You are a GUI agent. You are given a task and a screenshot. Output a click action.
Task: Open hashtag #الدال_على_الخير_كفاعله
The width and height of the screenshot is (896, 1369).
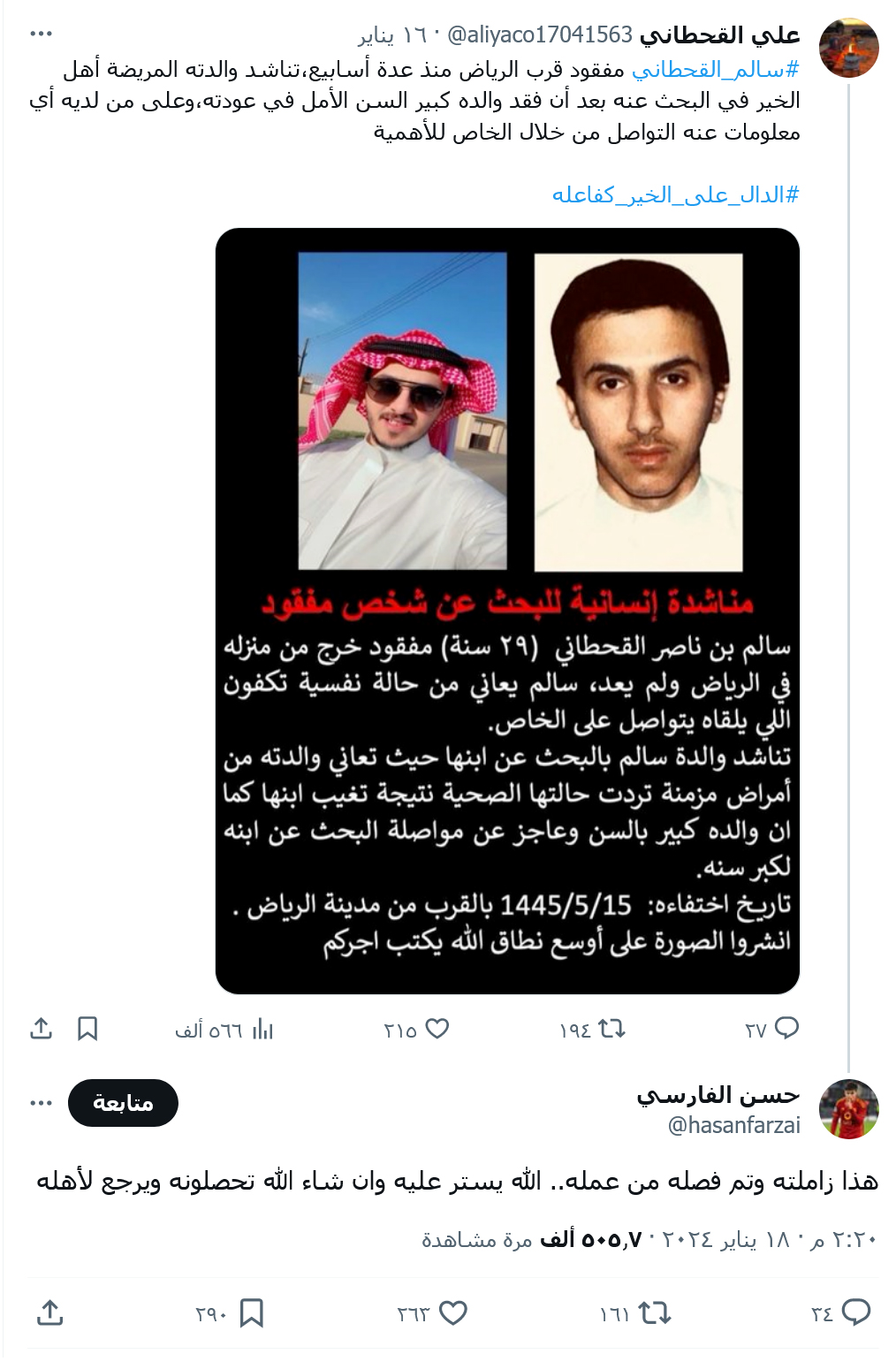point(675,194)
